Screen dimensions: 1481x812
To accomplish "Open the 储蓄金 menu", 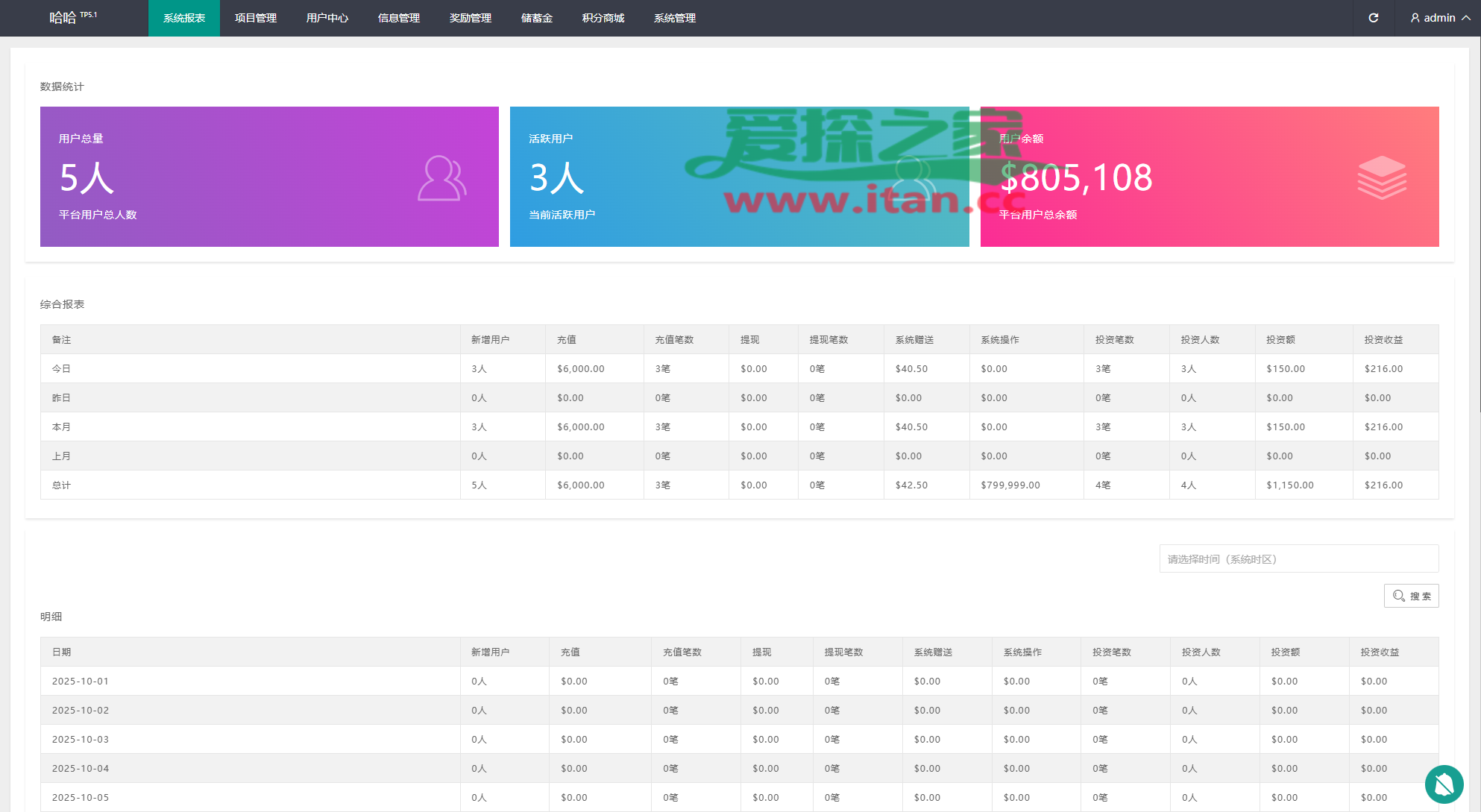I will [x=537, y=18].
